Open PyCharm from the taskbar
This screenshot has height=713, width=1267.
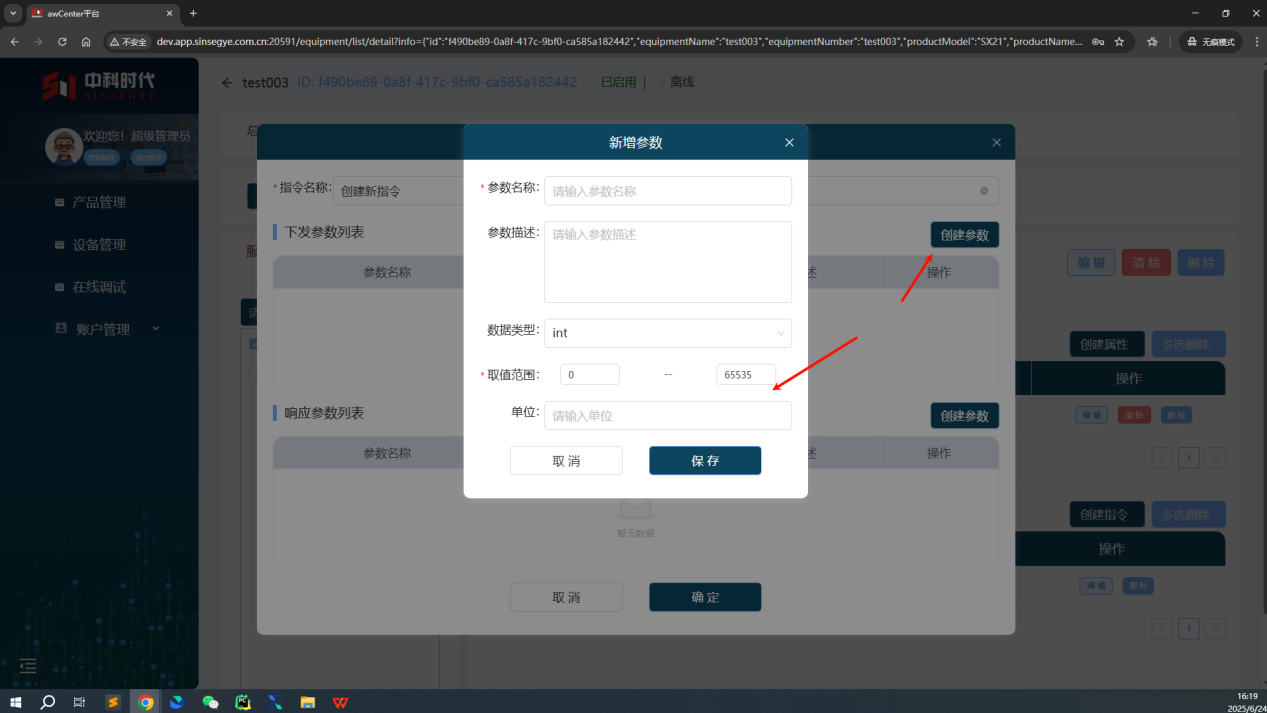[x=242, y=702]
